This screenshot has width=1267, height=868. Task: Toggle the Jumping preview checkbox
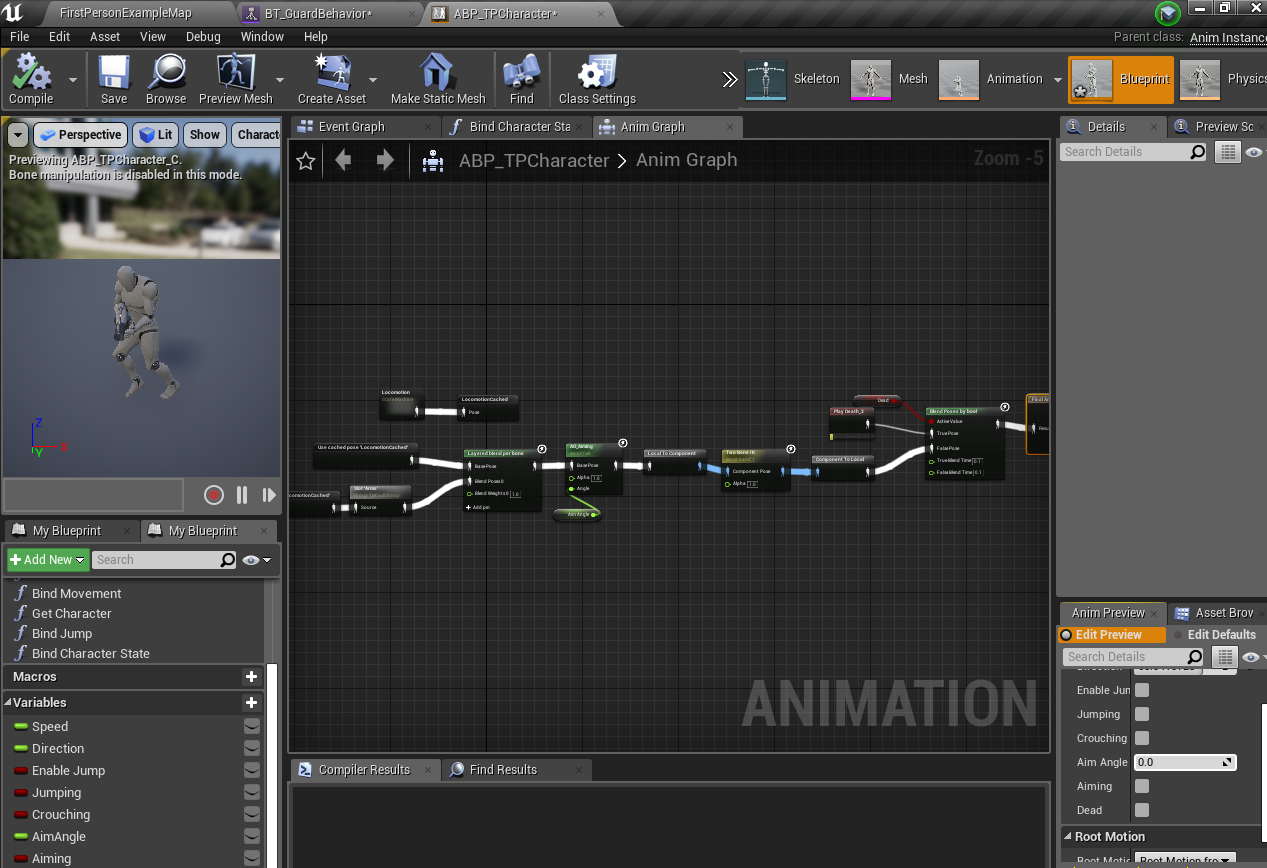1142,714
